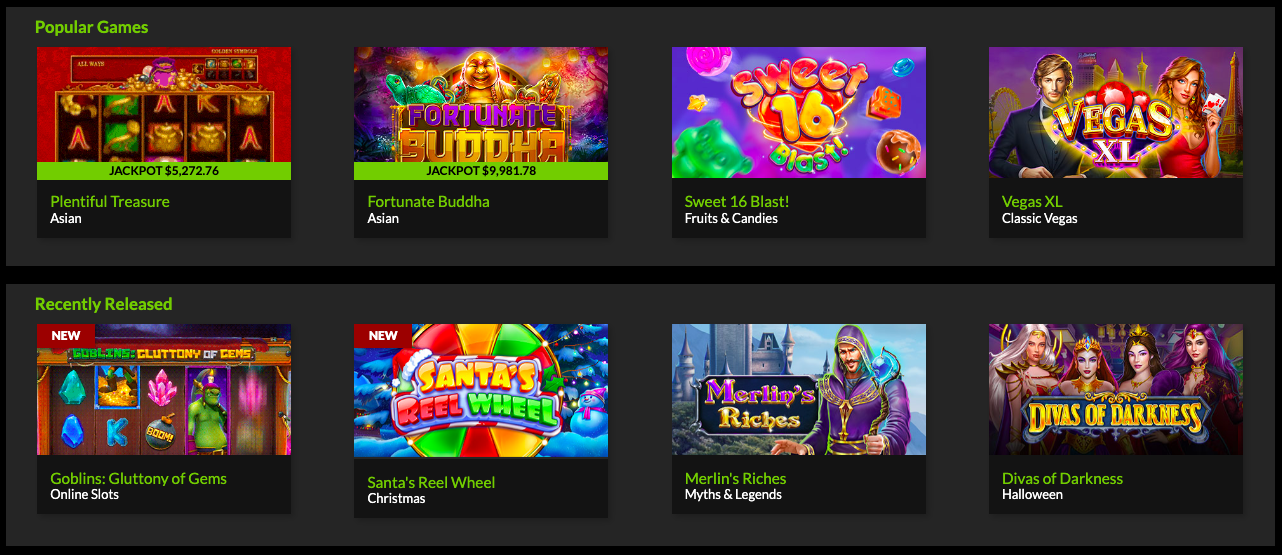Click the JACKPOT $5,272.76 green banner
Screen dimensions: 1282x555
coord(164,171)
